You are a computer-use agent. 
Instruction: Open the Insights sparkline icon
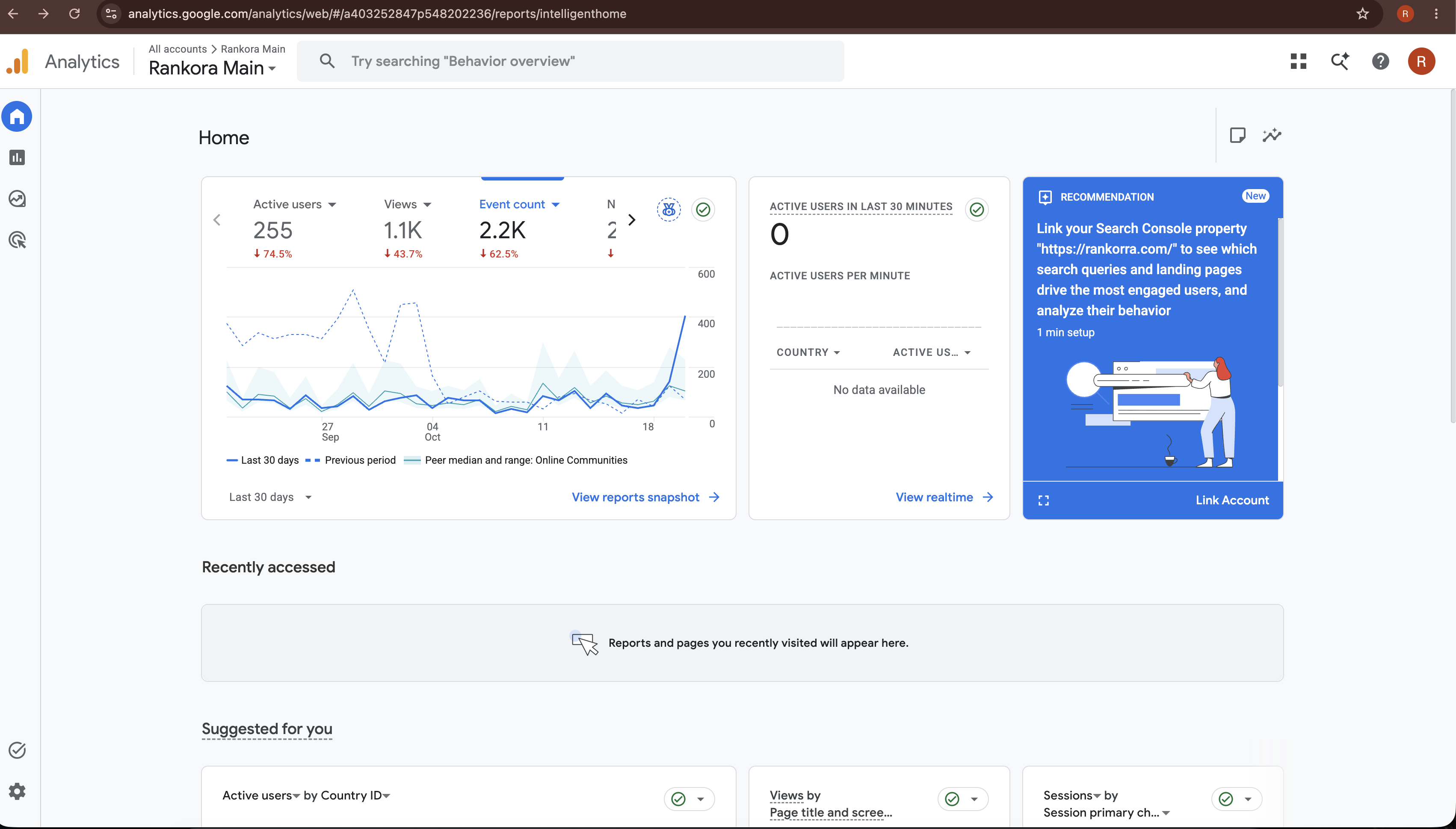click(x=1272, y=136)
